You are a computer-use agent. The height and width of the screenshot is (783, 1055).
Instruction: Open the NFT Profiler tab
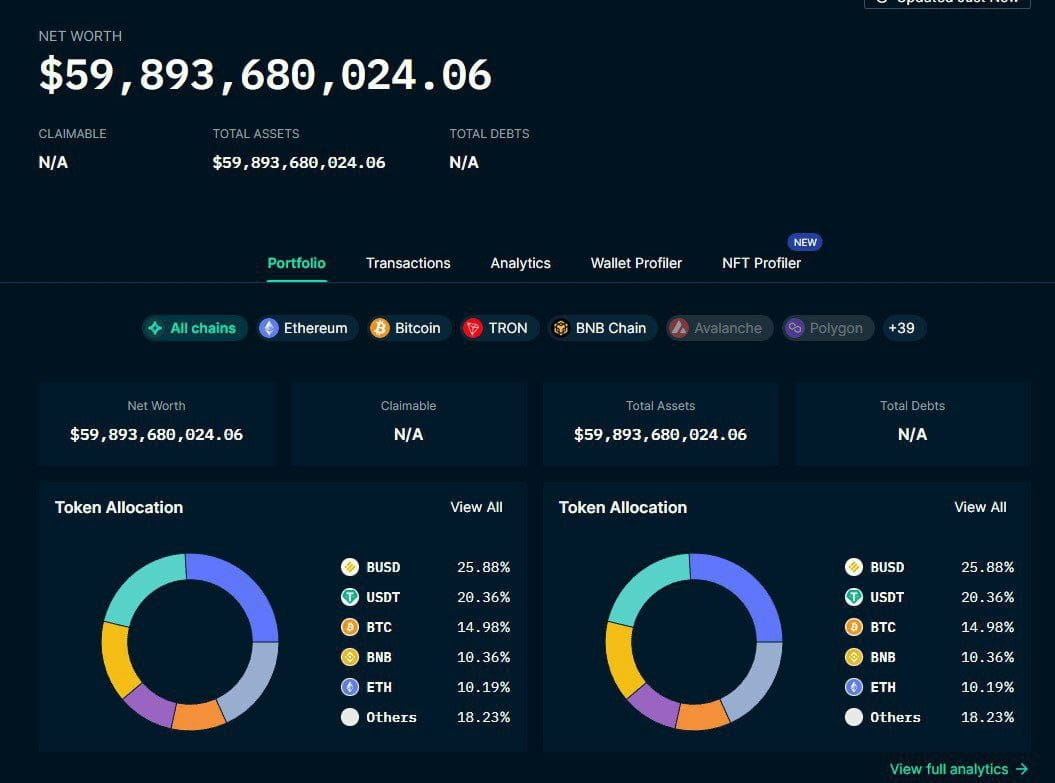coord(761,263)
